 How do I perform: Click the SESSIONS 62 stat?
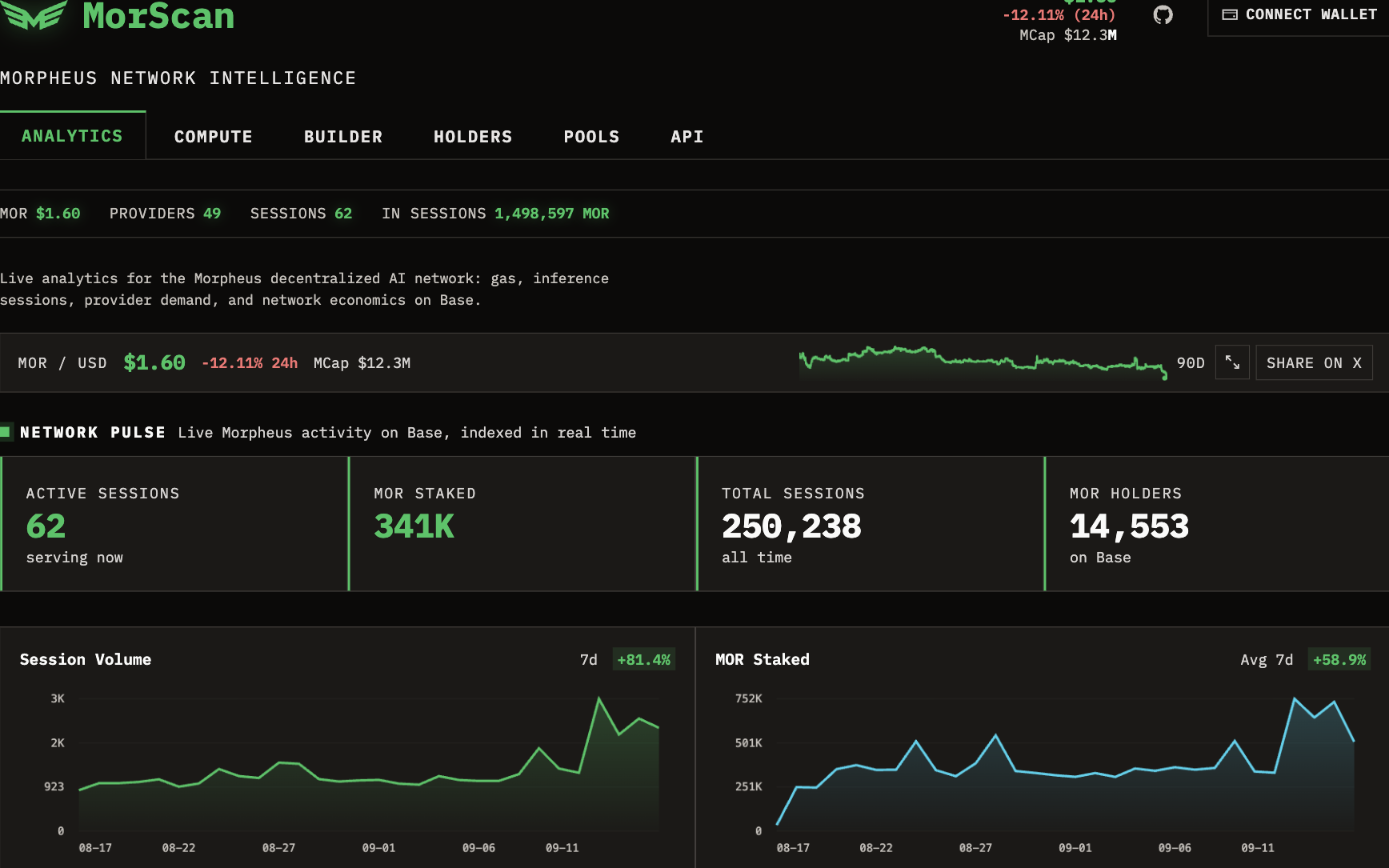tap(301, 213)
